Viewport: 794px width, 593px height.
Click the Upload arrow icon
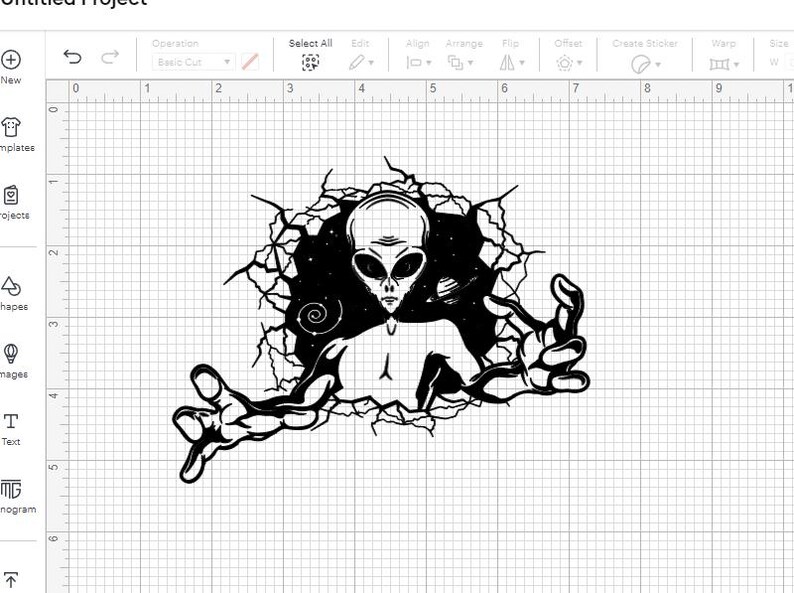coord(11,579)
